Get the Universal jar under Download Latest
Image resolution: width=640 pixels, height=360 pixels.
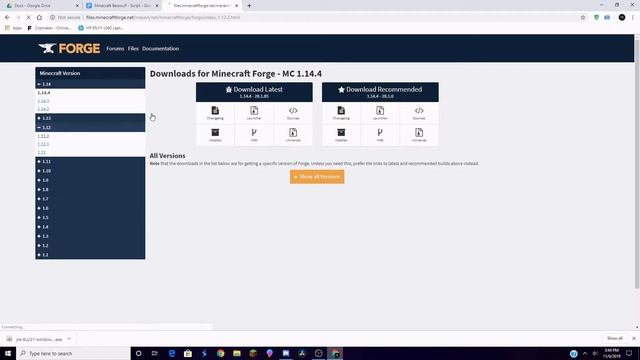coord(293,135)
